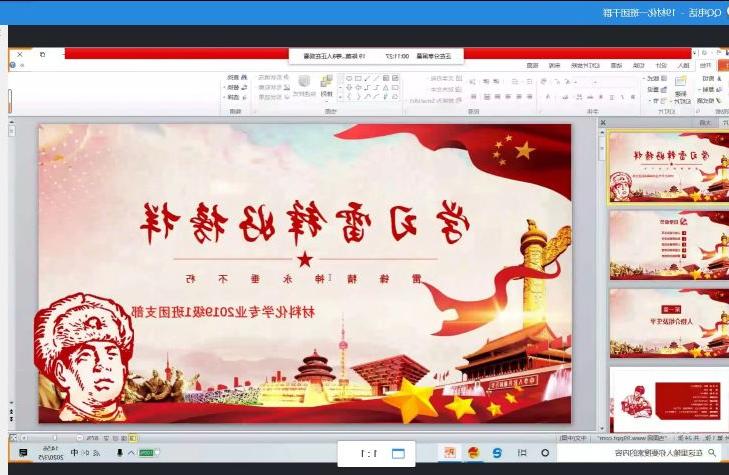Click the 中文(中国) language status
Viewport: 729px width, 475px height.
pos(573,438)
